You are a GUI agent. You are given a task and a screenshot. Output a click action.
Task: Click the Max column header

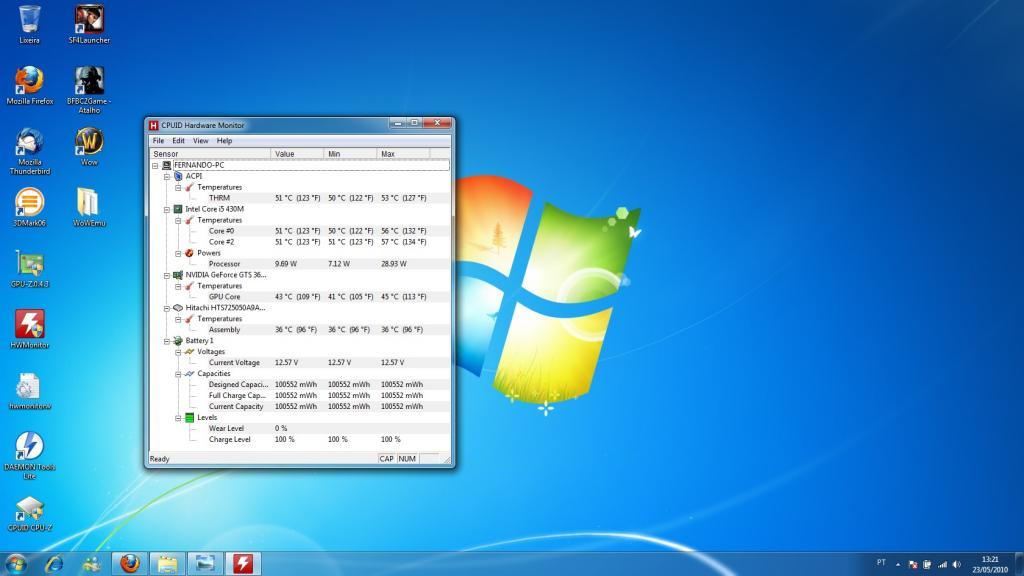tap(403, 154)
